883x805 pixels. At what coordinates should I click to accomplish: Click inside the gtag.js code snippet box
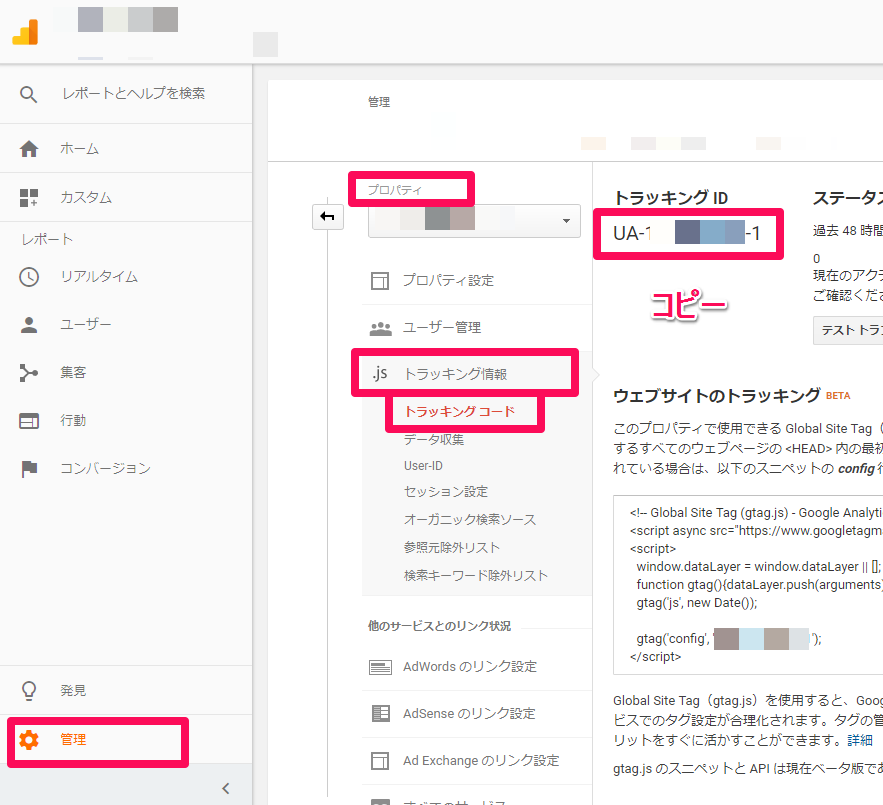pos(748,585)
